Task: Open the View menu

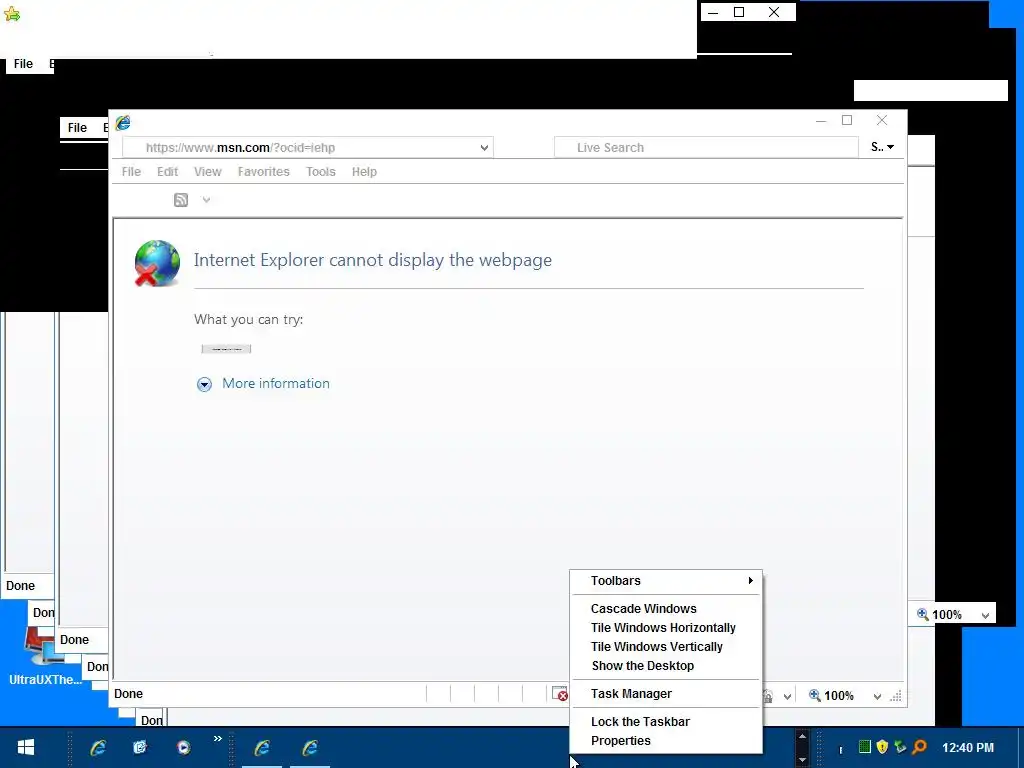Action: pyautogui.click(x=208, y=172)
